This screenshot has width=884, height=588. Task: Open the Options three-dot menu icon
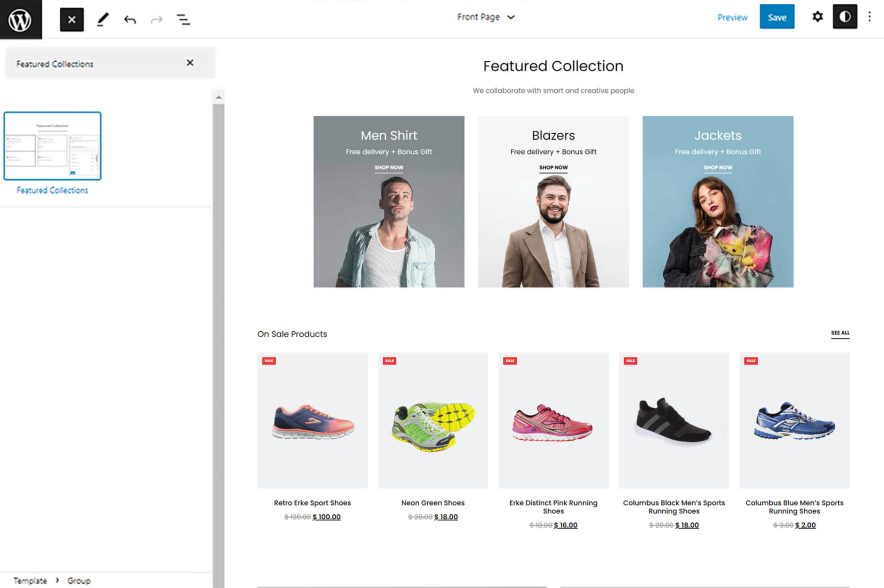(x=871, y=16)
